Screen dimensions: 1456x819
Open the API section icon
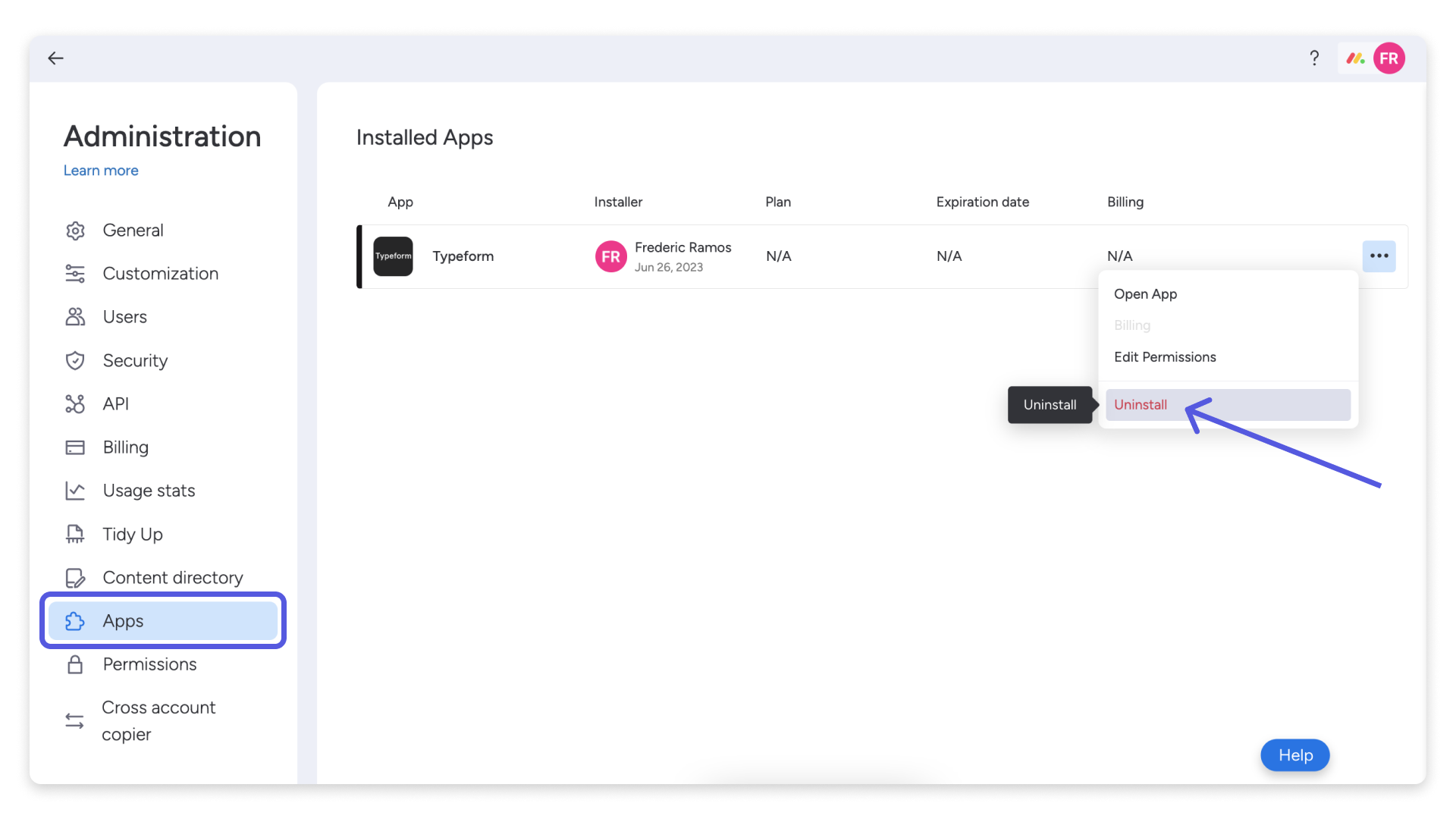click(x=76, y=403)
